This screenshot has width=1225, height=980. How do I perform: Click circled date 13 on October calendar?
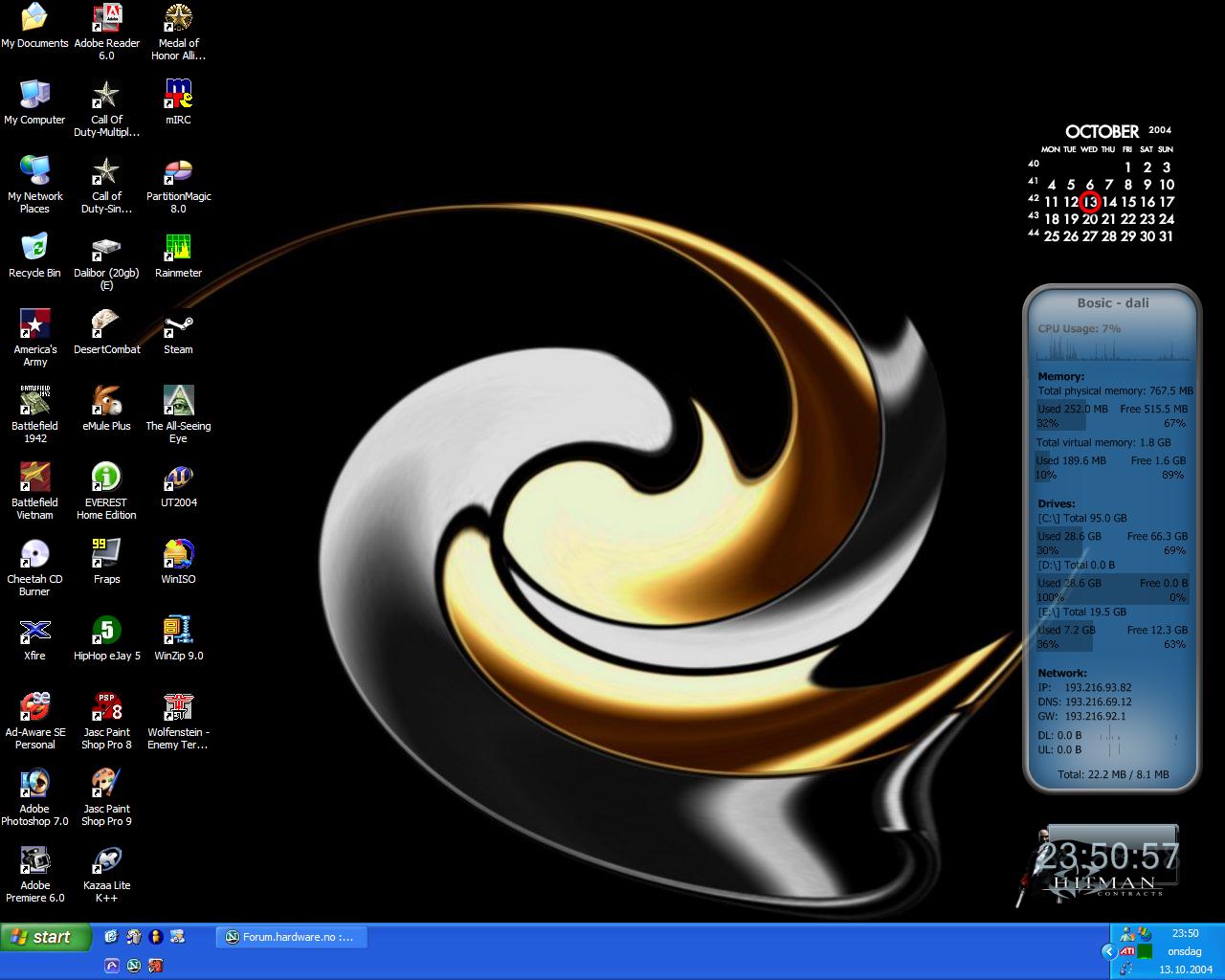point(1089,202)
